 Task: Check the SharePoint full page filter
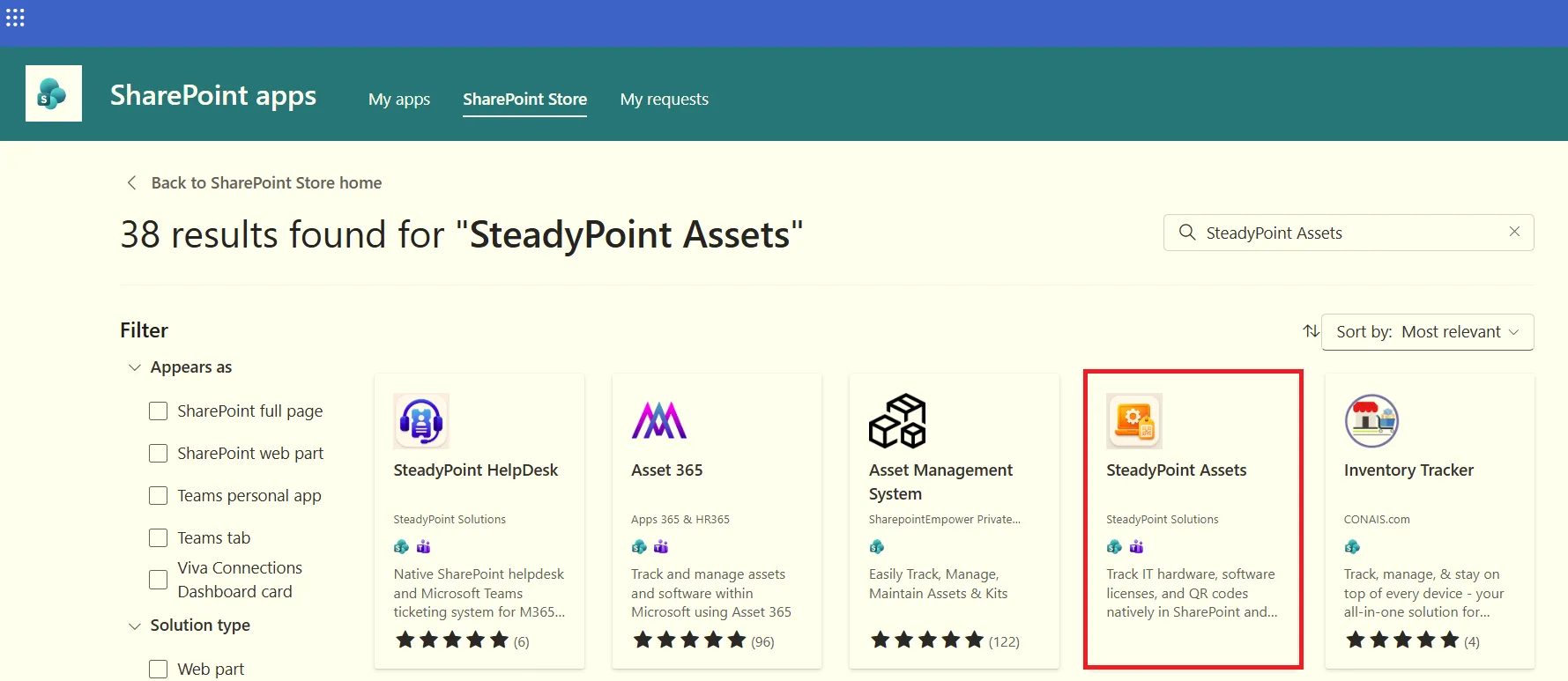coord(159,411)
